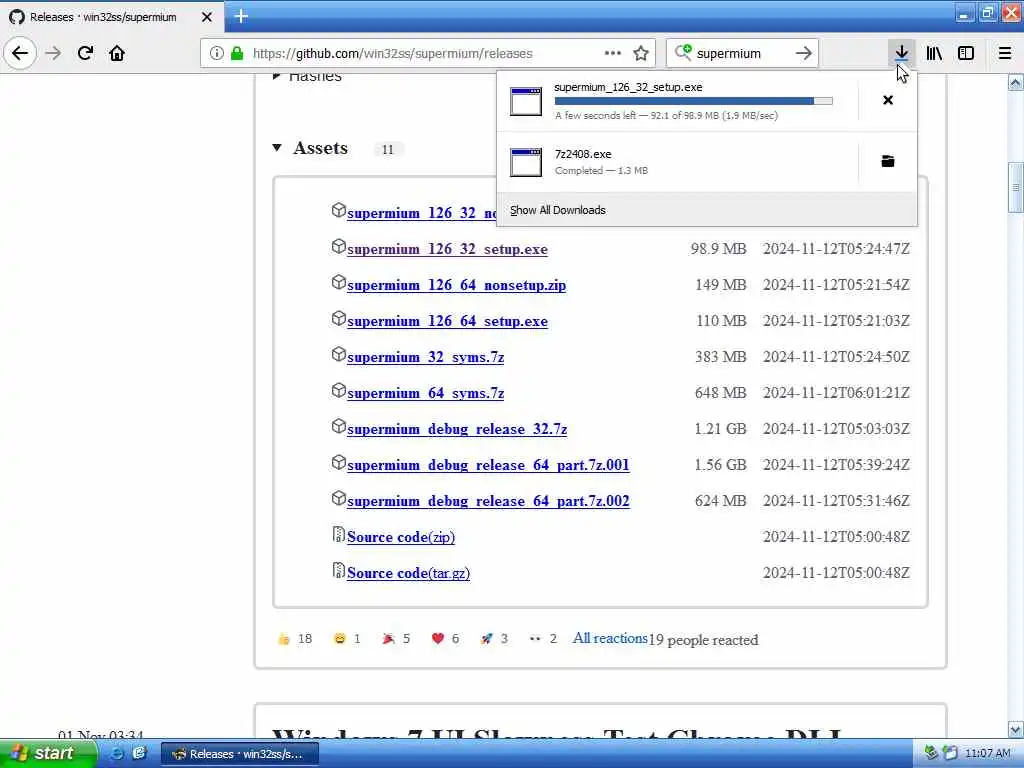The width and height of the screenshot is (1024, 768).
Task: Launch Internet Explorer from quick launch
Action: coord(117,753)
